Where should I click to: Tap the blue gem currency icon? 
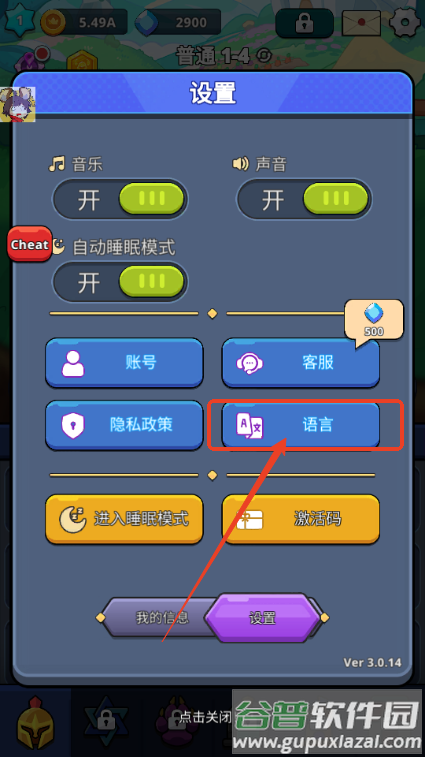[147, 23]
